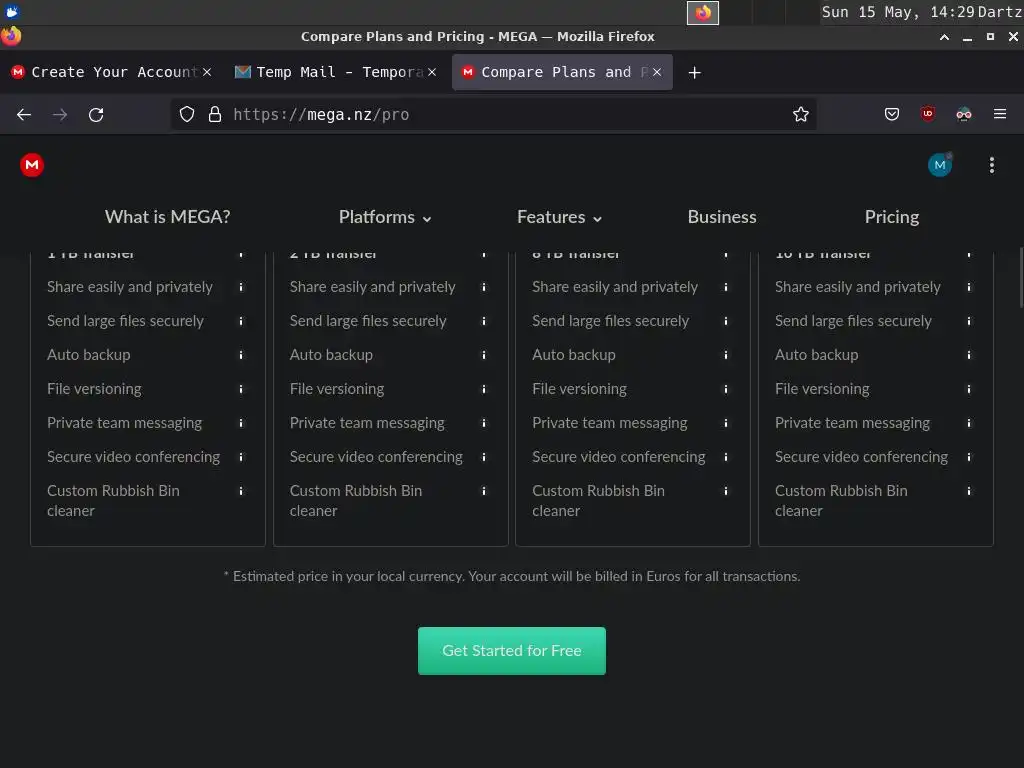Click Share easily and privately, 8 TB plan
The image size is (1024, 768).
point(615,287)
